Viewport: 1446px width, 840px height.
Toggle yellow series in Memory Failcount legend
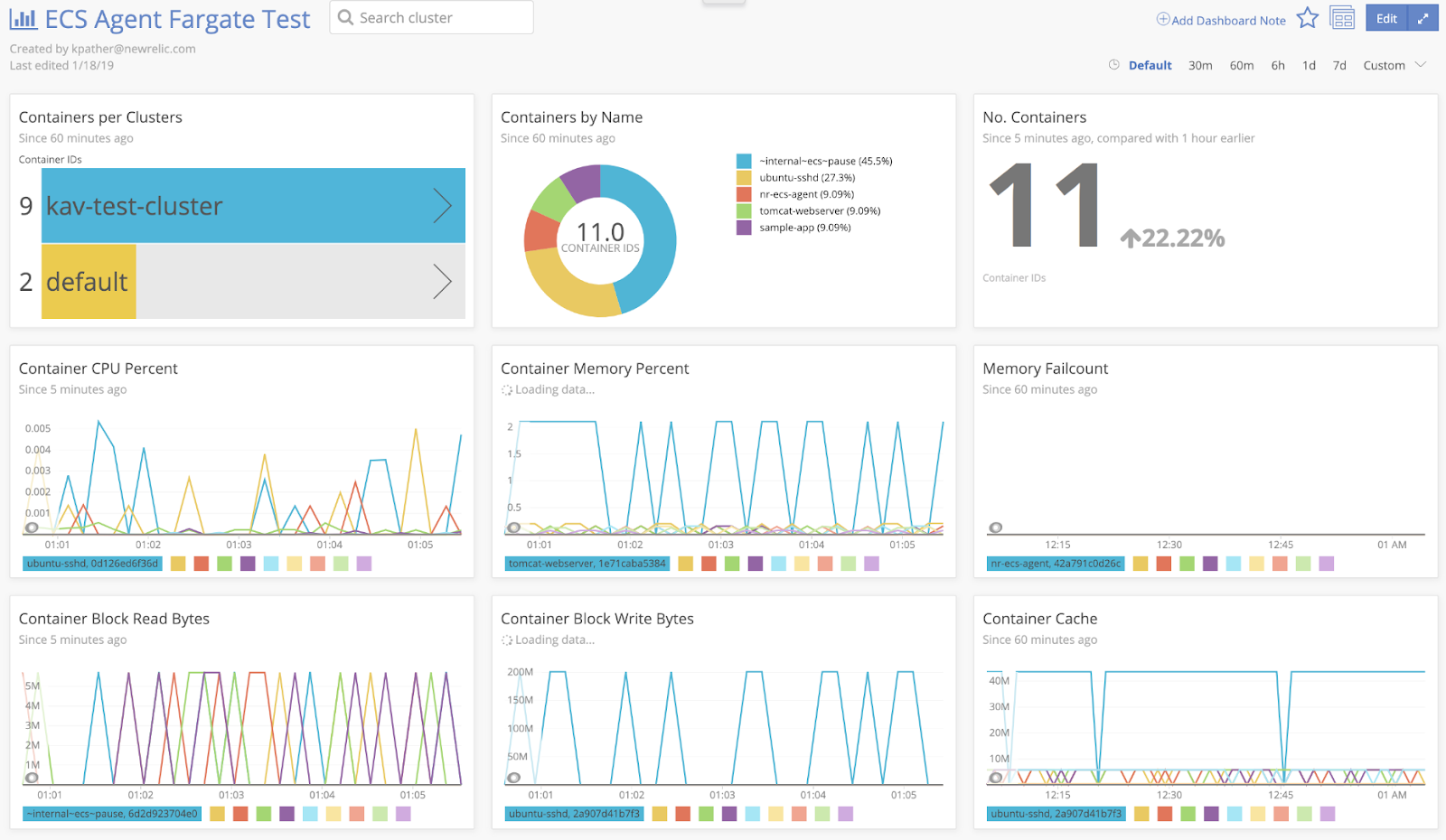1141,564
